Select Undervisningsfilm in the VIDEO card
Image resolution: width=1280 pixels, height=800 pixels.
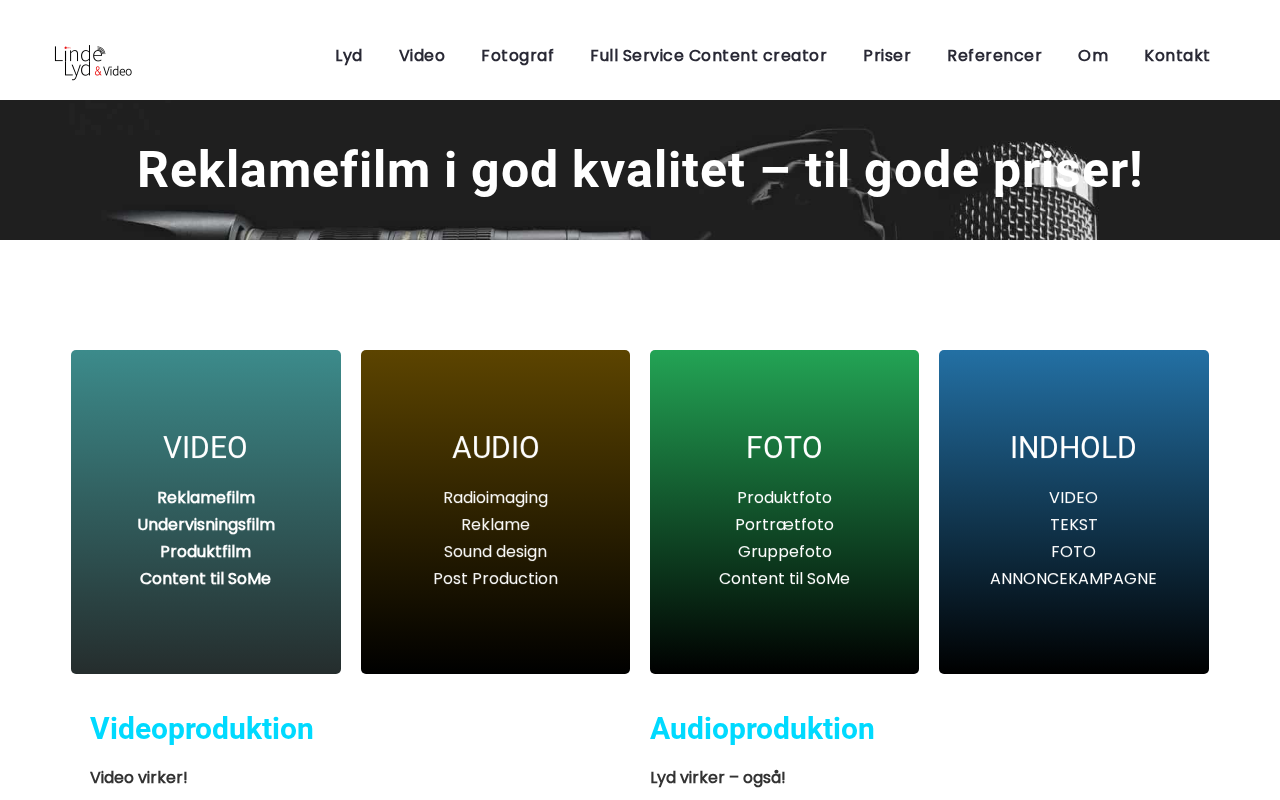tap(206, 525)
